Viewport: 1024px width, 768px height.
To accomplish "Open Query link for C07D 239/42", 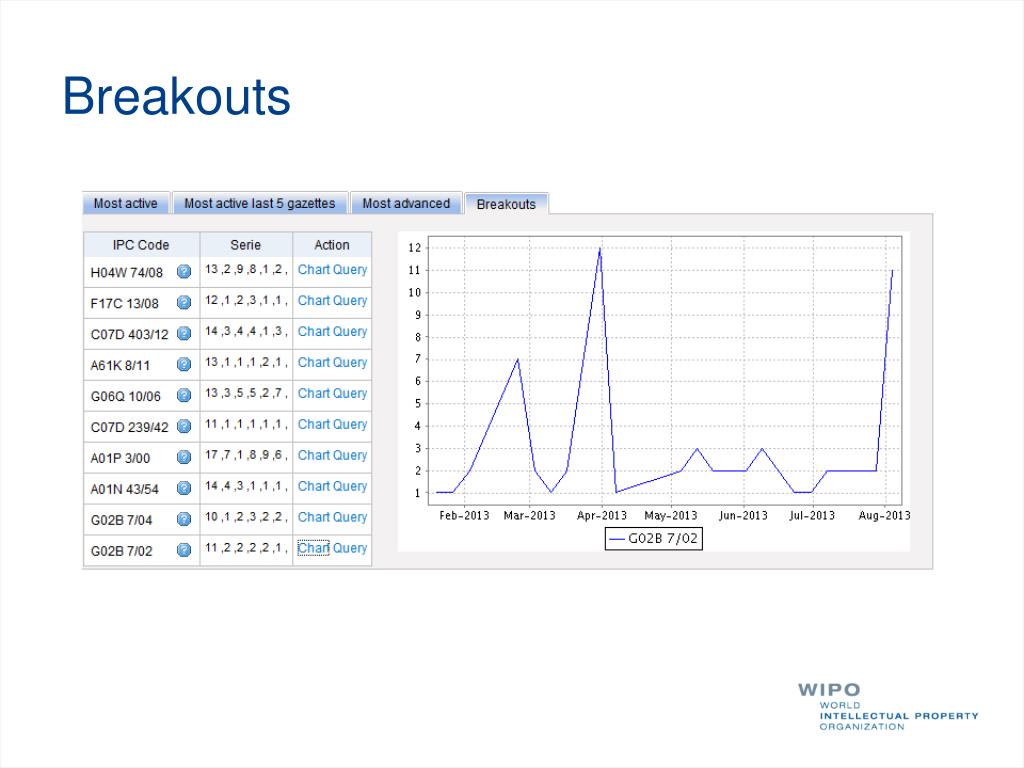I will (350, 424).
